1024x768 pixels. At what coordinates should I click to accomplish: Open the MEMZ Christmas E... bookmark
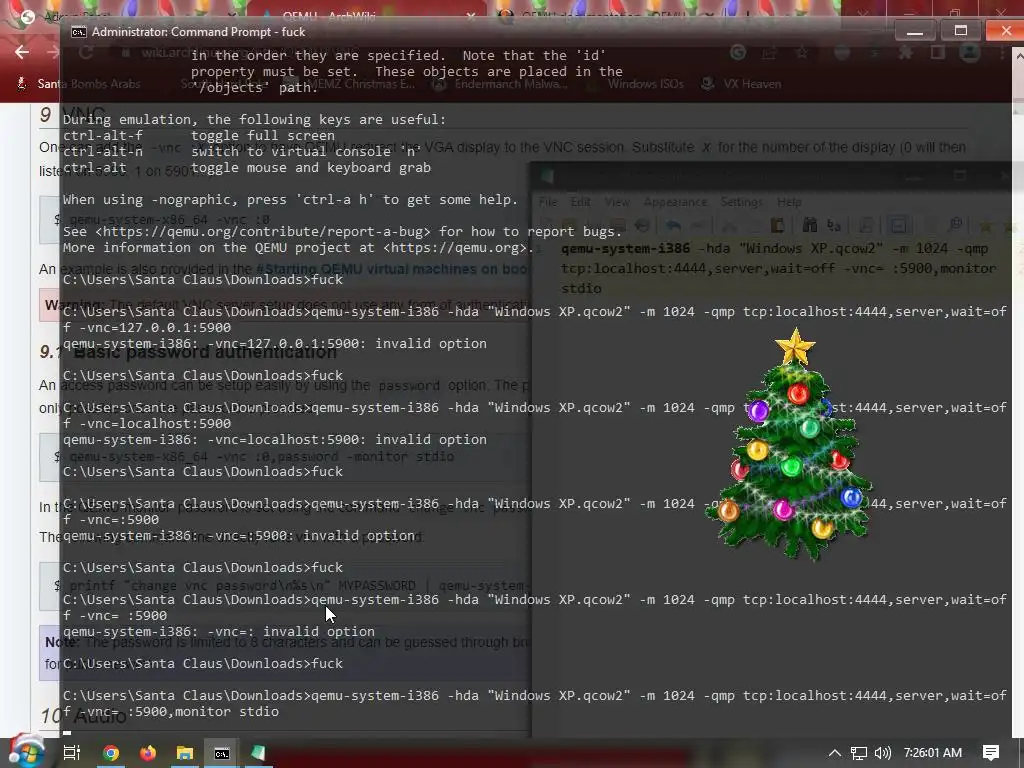coord(353,84)
